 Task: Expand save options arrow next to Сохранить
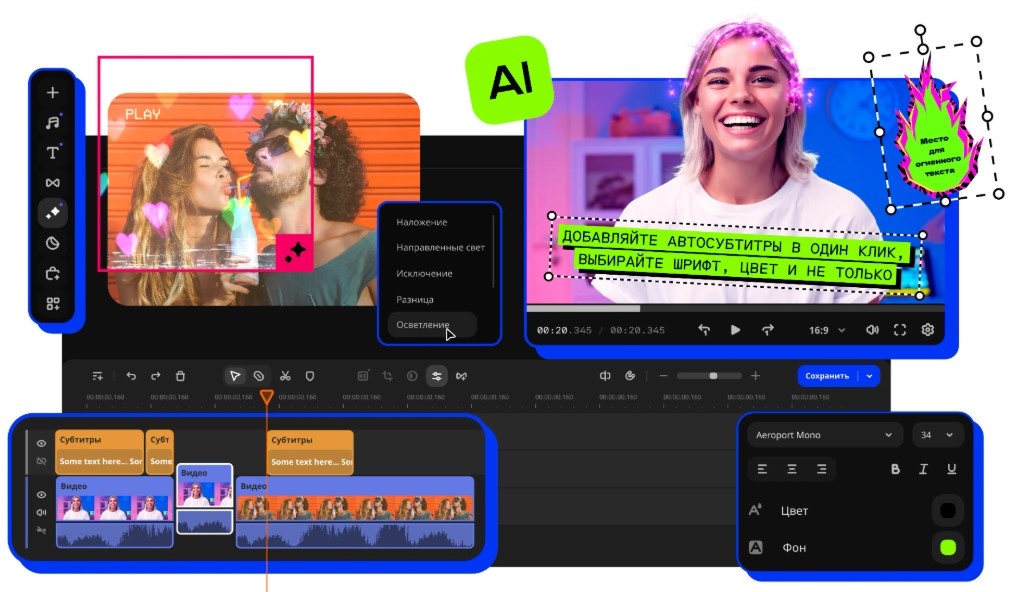pos(870,376)
